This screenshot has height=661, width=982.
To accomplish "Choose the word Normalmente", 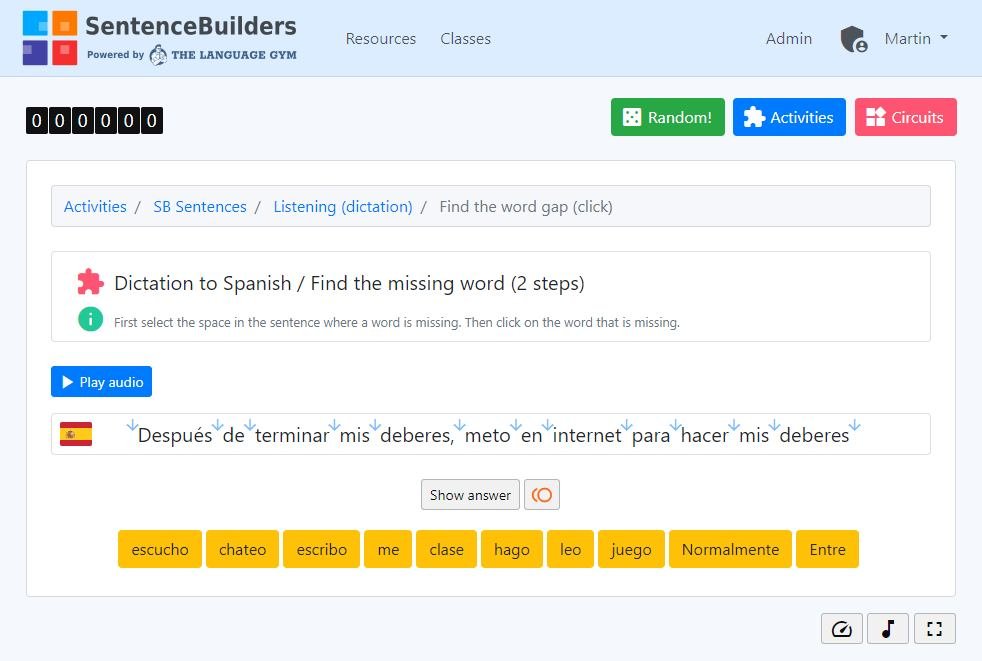I will (x=730, y=549).
